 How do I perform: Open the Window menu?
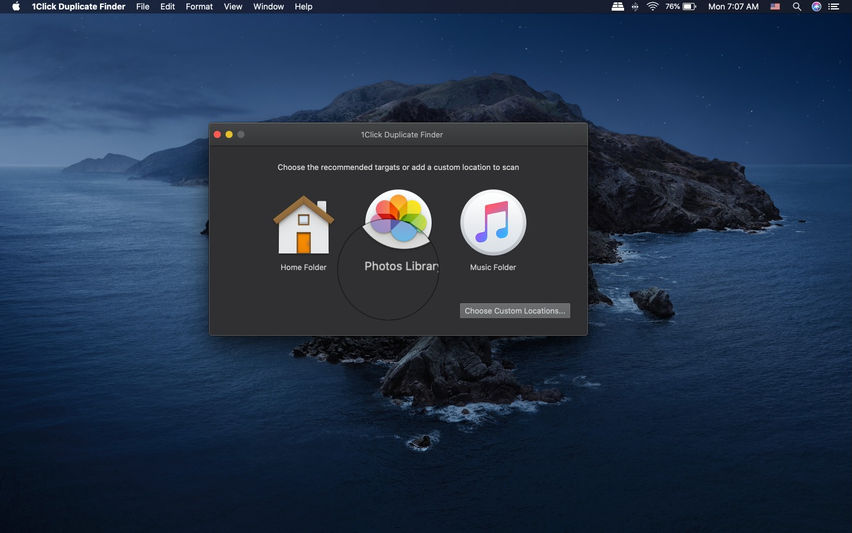[268, 7]
